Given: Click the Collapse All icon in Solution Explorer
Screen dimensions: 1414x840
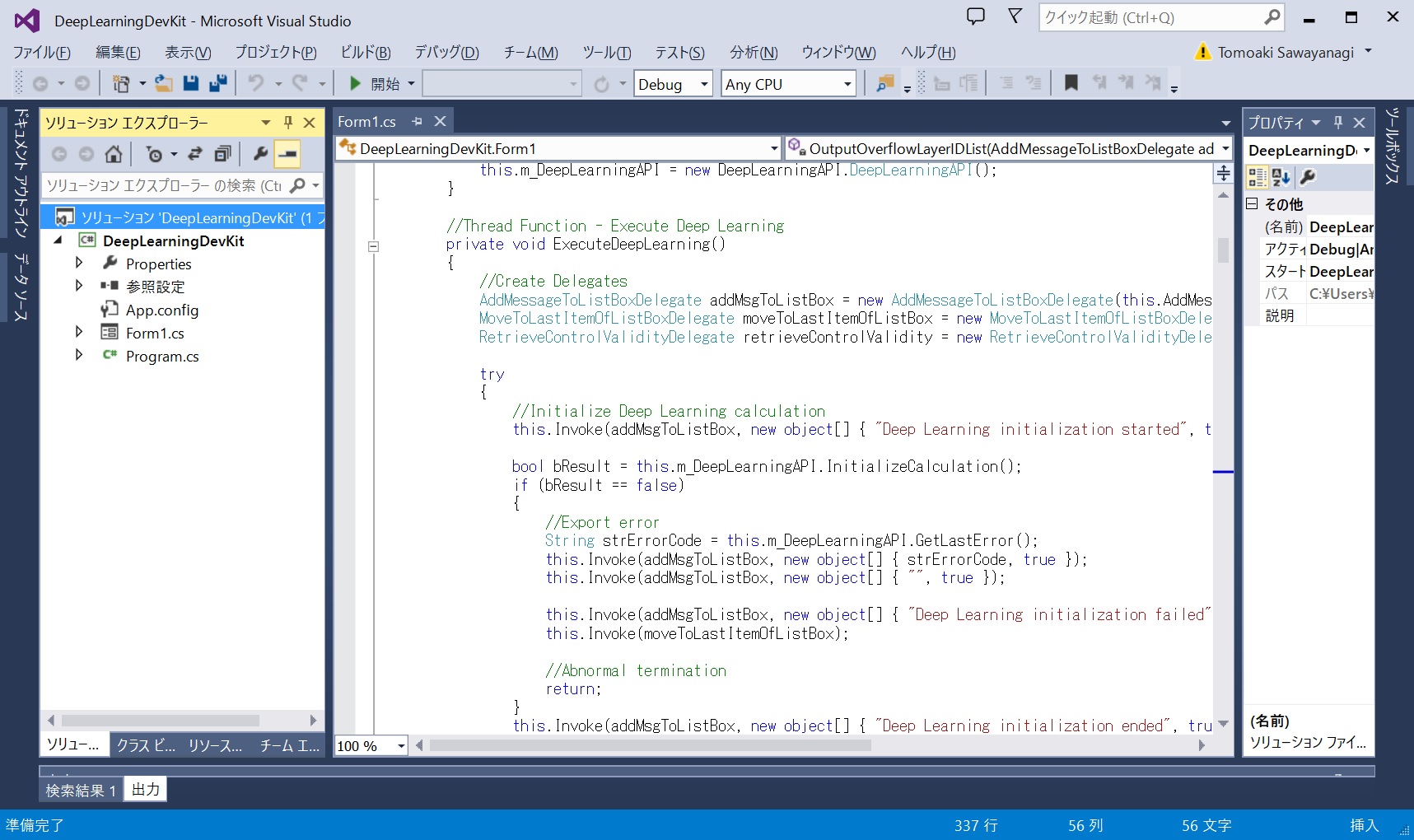Looking at the screenshot, I should click(x=222, y=154).
